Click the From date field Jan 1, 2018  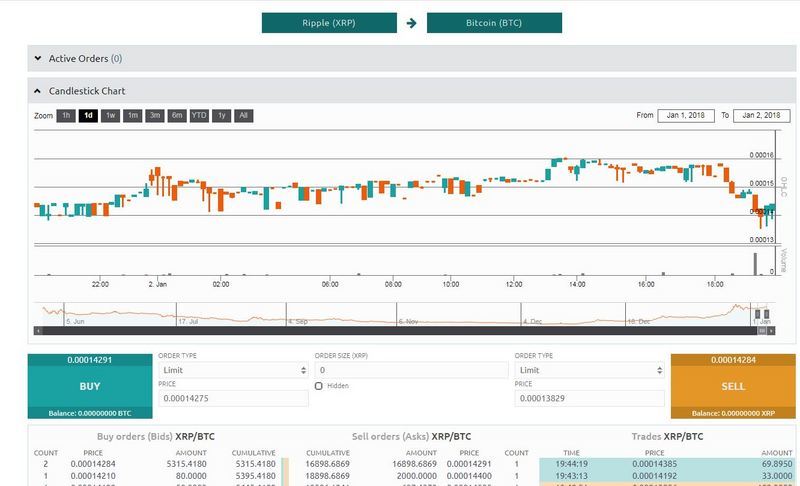pyautogui.click(x=686, y=116)
